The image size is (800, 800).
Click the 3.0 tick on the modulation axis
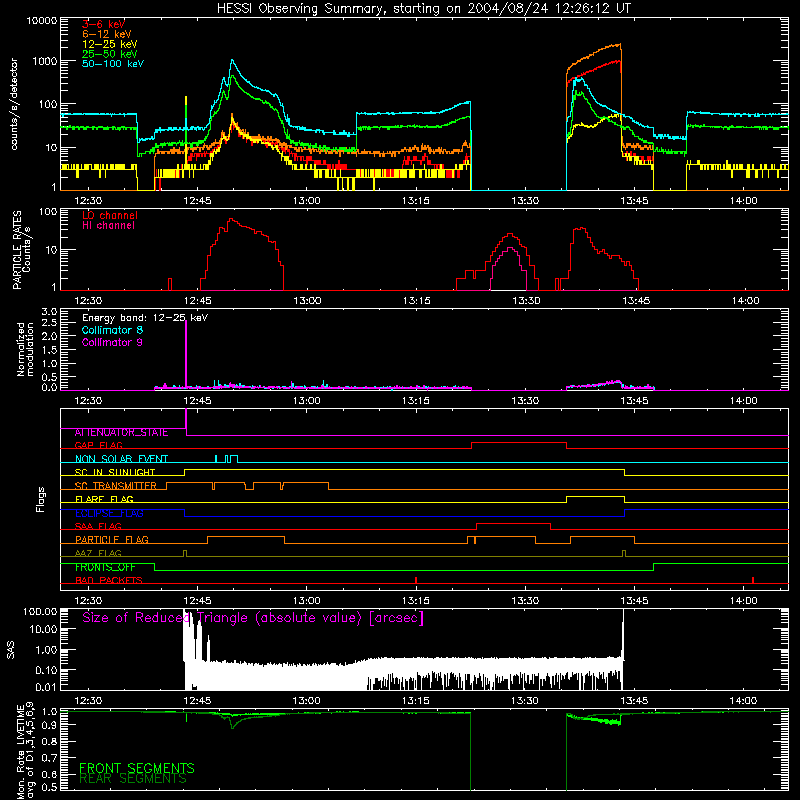click(49, 312)
